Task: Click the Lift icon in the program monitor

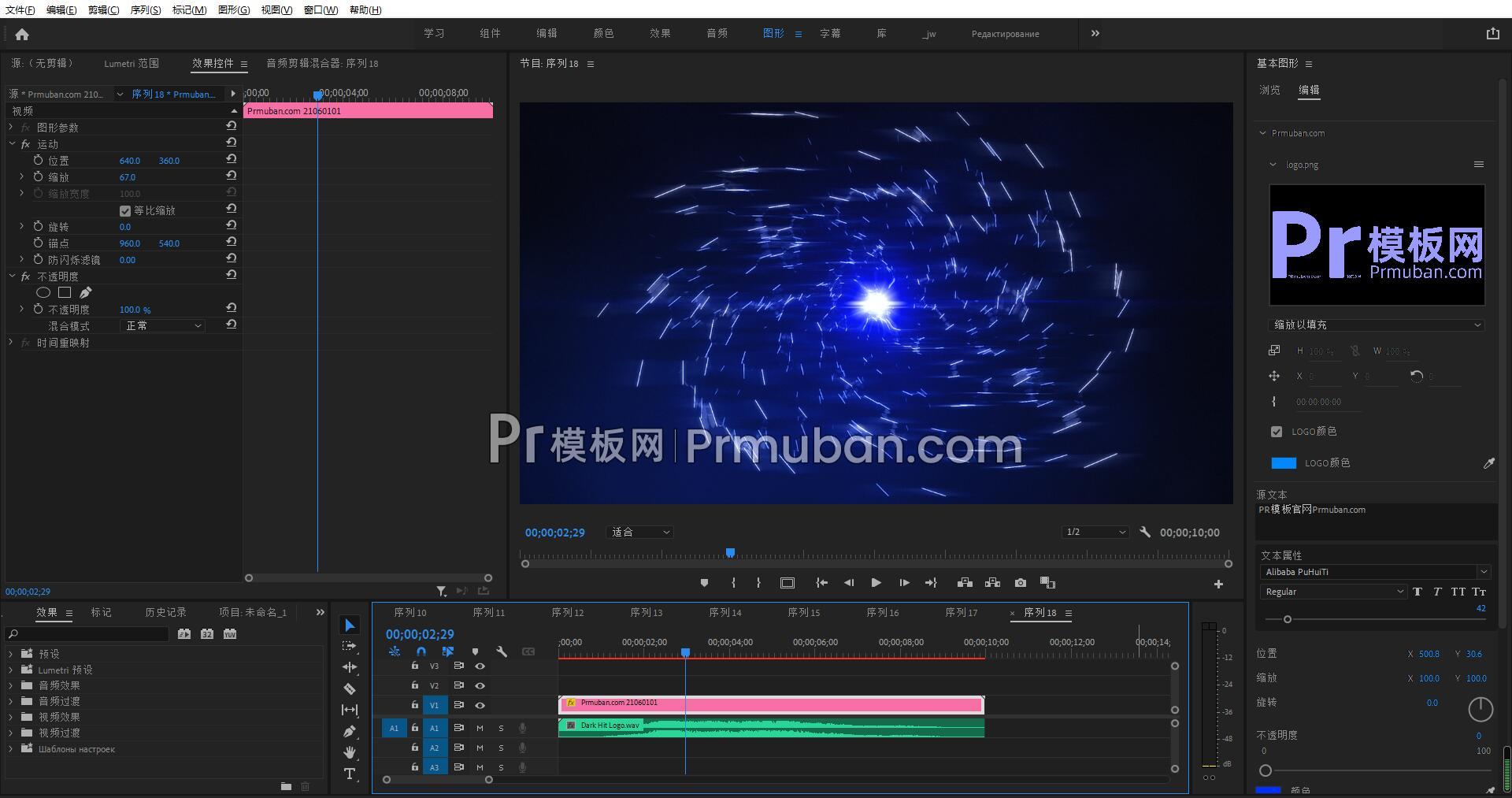Action: tap(964, 583)
